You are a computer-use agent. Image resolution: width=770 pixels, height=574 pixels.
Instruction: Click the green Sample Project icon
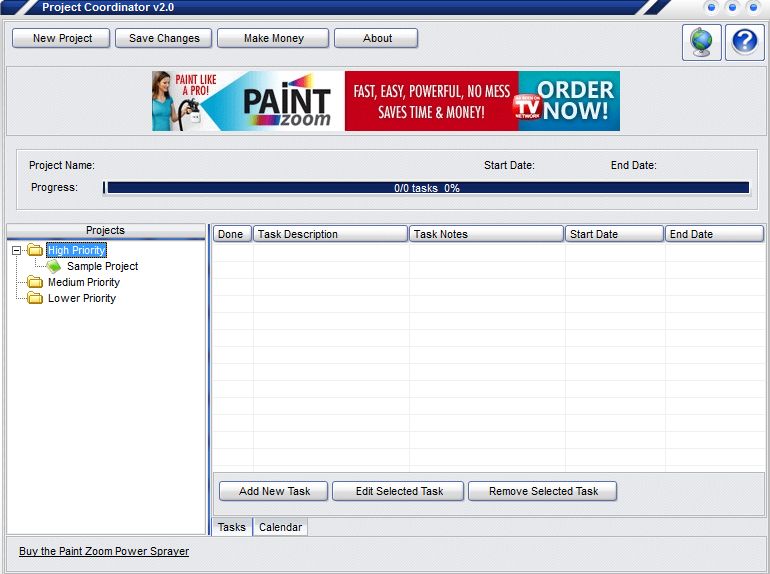click(x=54, y=266)
